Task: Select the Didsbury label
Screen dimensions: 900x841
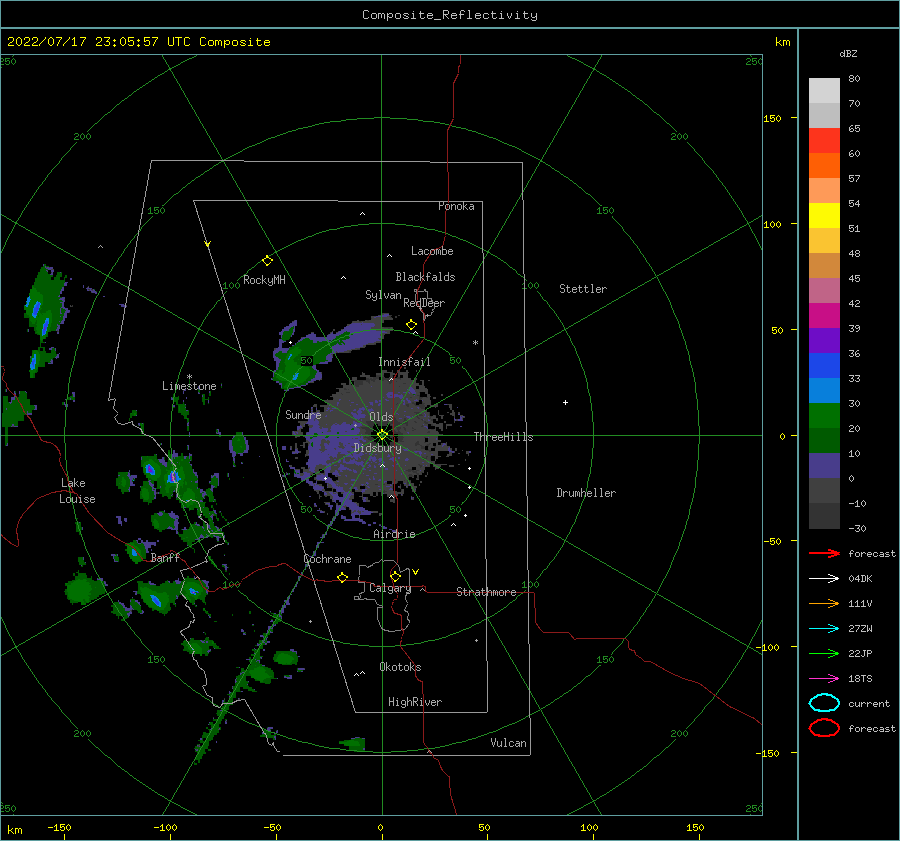Action: tap(377, 448)
